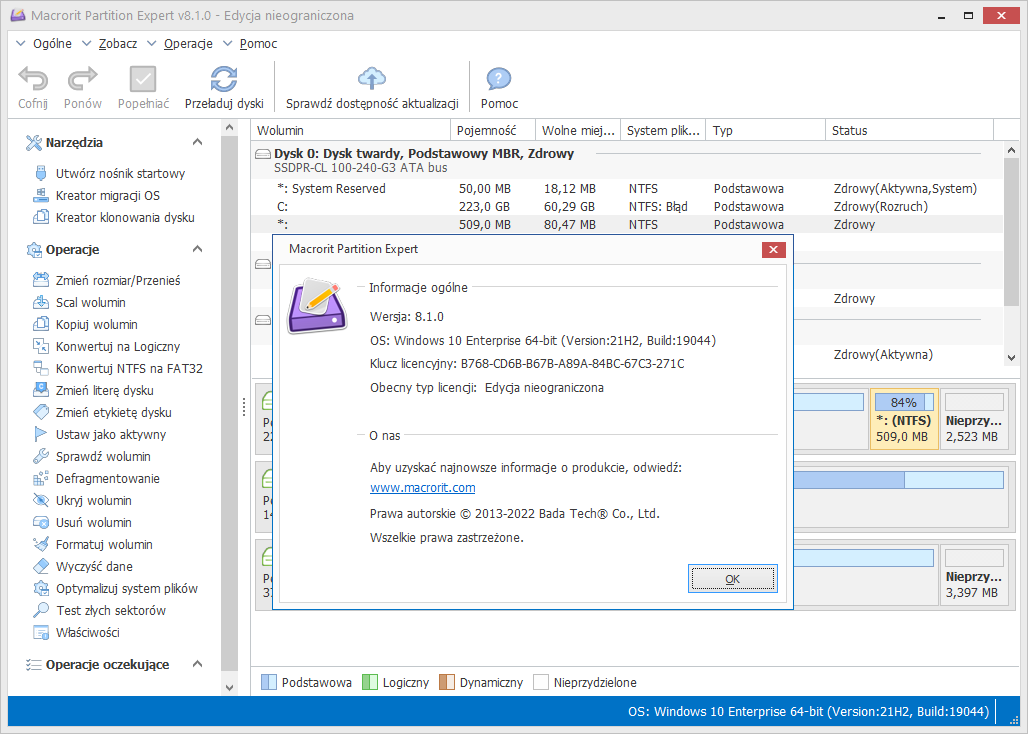The width and height of the screenshot is (1028, 734).
Task: Choose Wyczyść dane operation
Action: pos(94,566)
